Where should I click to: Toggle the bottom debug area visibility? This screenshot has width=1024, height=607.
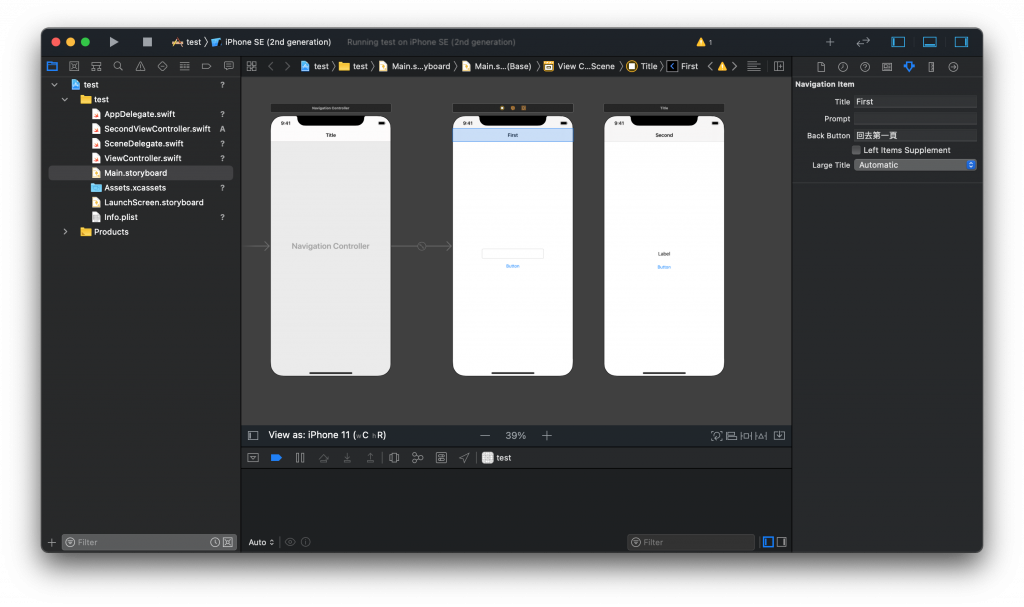[929, 42]
